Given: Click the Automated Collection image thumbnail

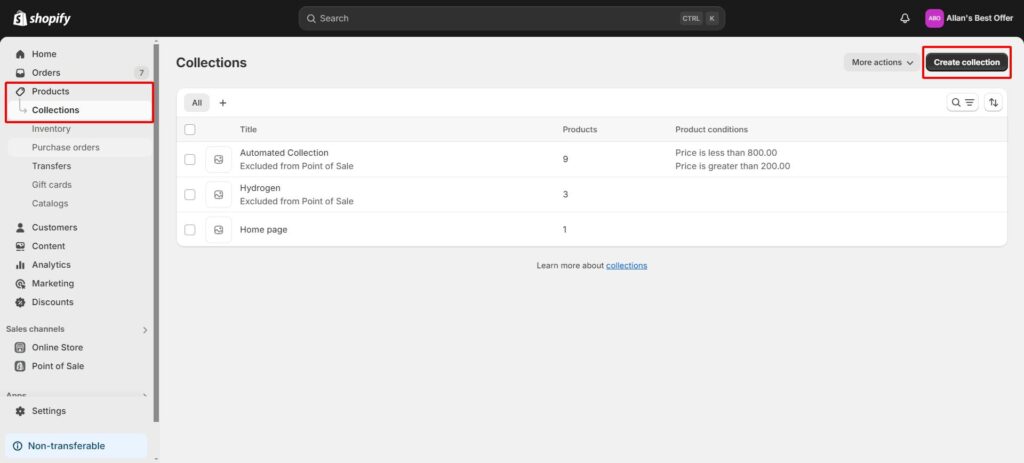Looking at the screenshot, I should pos(218,160).
